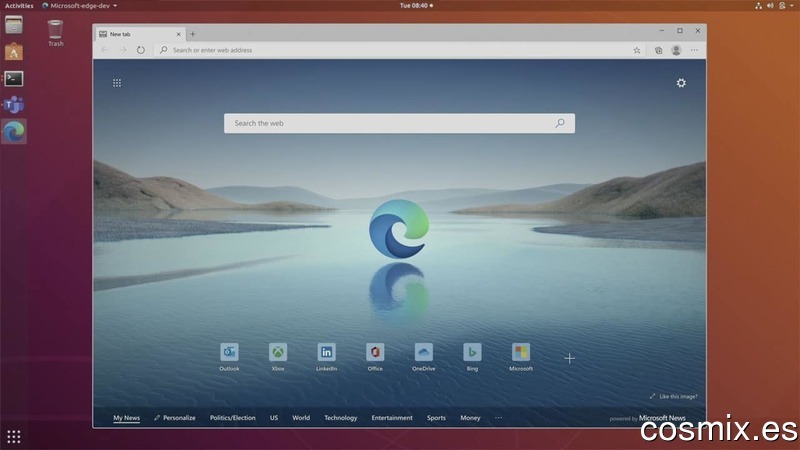This screenshot has width=800, height=450.
Task: Open the Xbox quick link tile
Action: (x=278, y=356)
